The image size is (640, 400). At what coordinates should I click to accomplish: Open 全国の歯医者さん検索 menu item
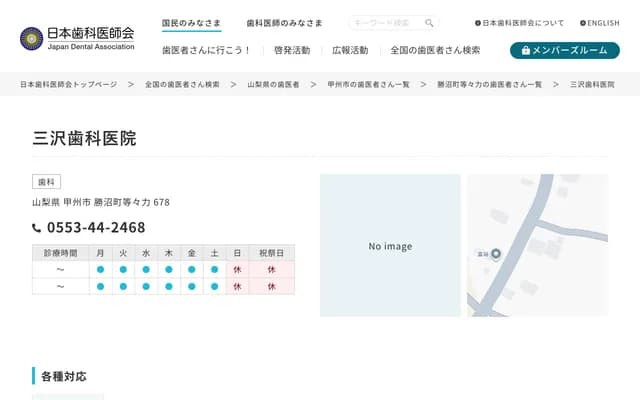[435, 50]
